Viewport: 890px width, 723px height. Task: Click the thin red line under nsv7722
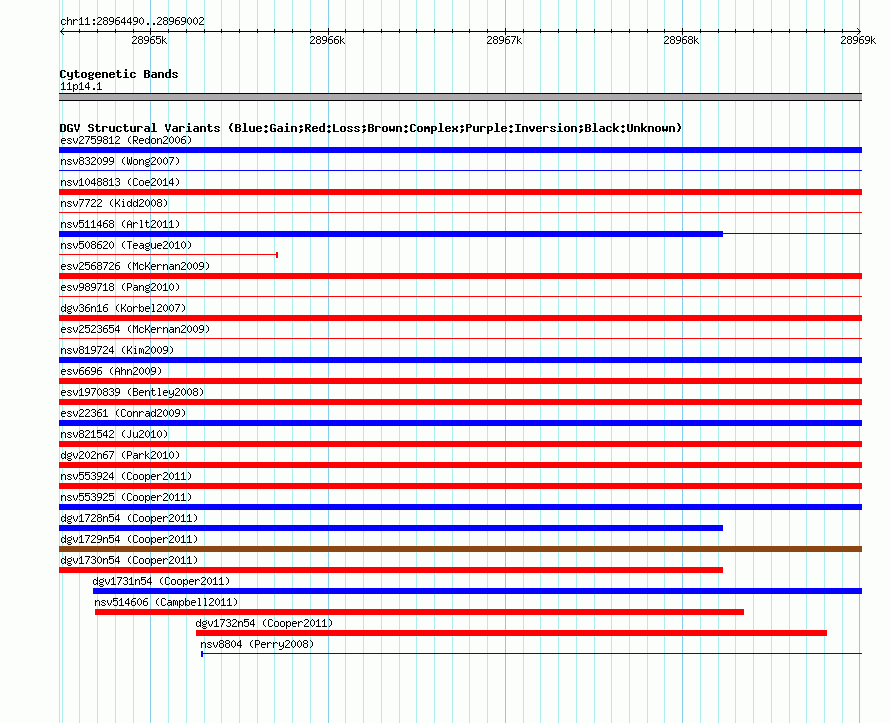coord(460,212)
